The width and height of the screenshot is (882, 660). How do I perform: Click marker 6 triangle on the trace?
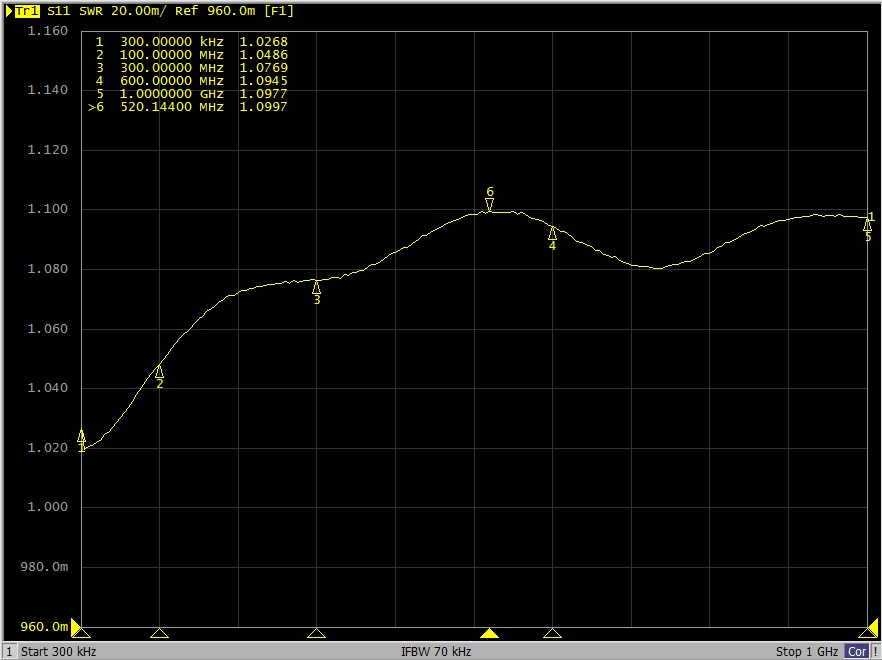[x=489, y=205]
